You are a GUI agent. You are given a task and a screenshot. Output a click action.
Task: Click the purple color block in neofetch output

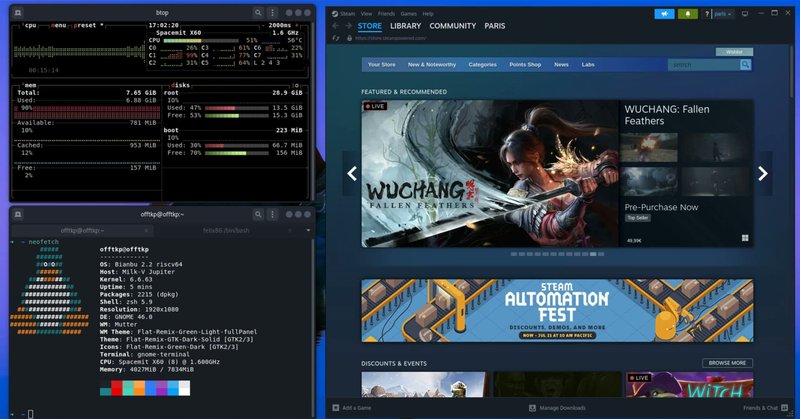click(162, 388)
